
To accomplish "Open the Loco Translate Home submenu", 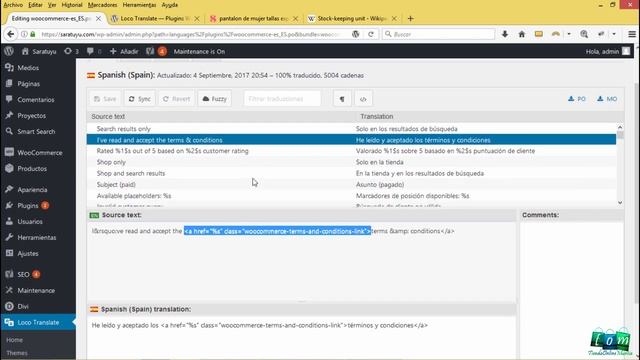I will 15,340.
